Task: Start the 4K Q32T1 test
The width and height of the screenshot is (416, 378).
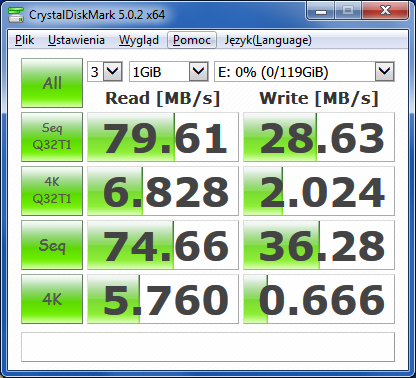Action: (52, 191)
